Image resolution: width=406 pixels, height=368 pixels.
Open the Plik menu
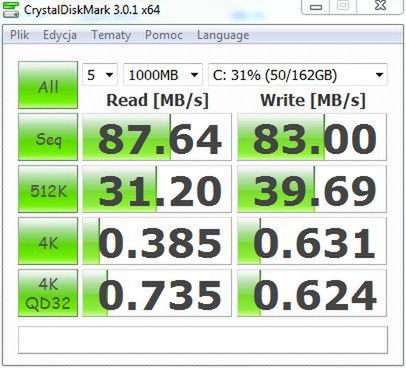[x=19, y=35]
